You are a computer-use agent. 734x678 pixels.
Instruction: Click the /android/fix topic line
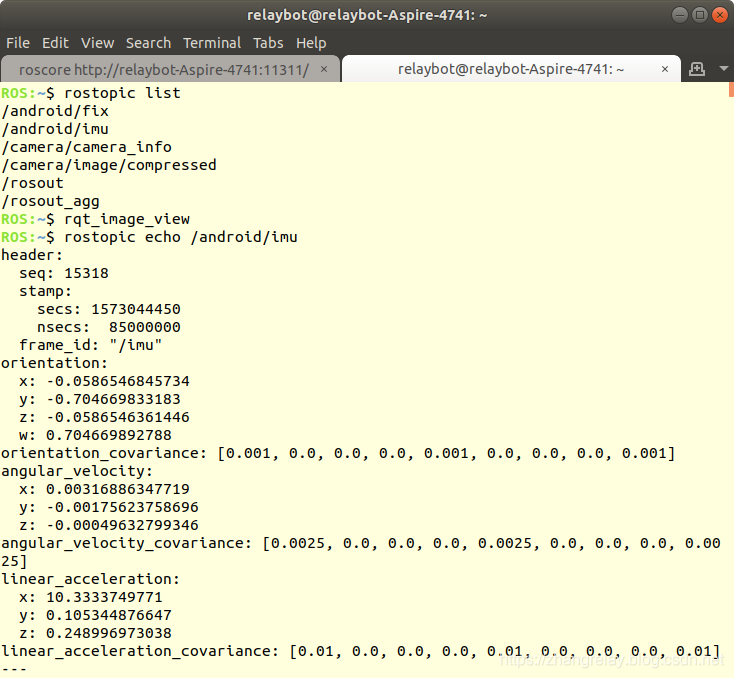[55, 111]
